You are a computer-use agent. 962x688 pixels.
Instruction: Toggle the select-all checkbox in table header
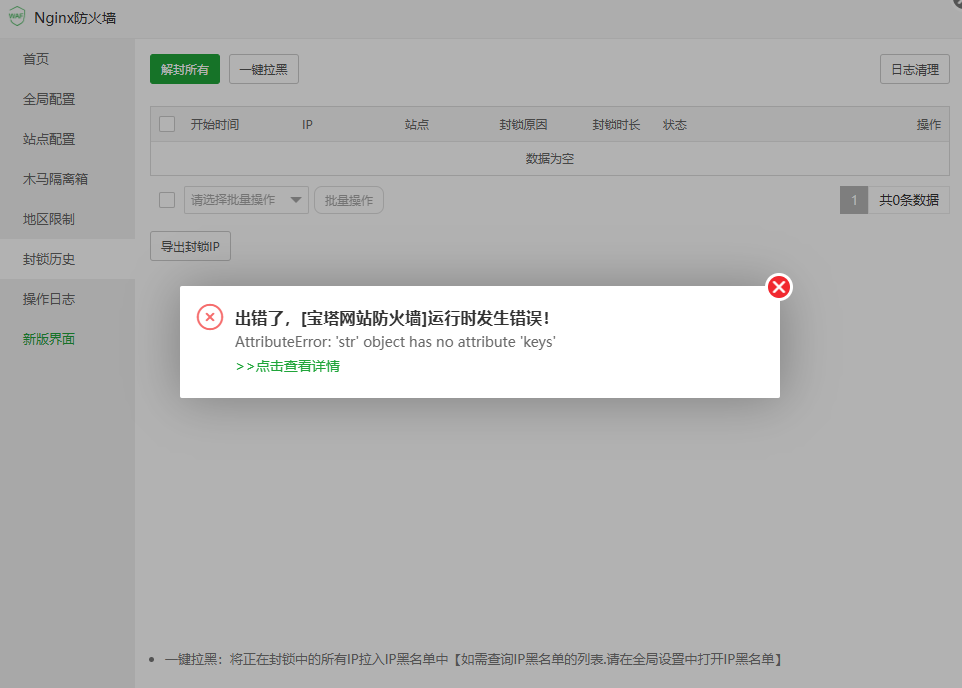[166, 124]
